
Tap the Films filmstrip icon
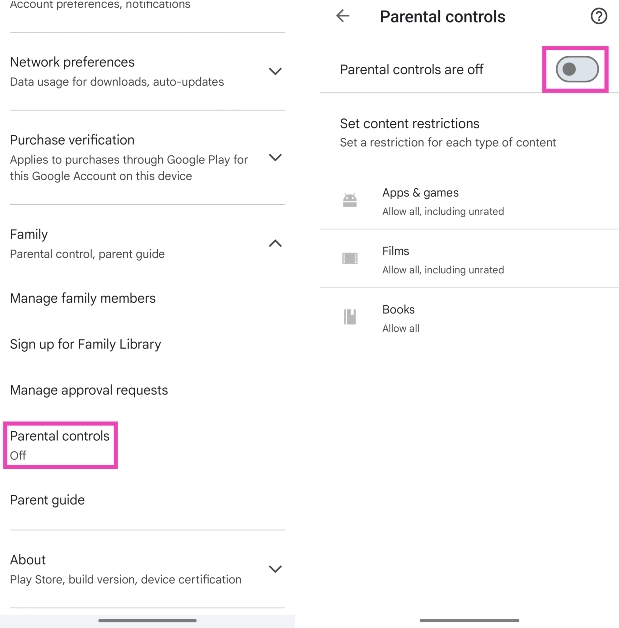coord(350,258)
